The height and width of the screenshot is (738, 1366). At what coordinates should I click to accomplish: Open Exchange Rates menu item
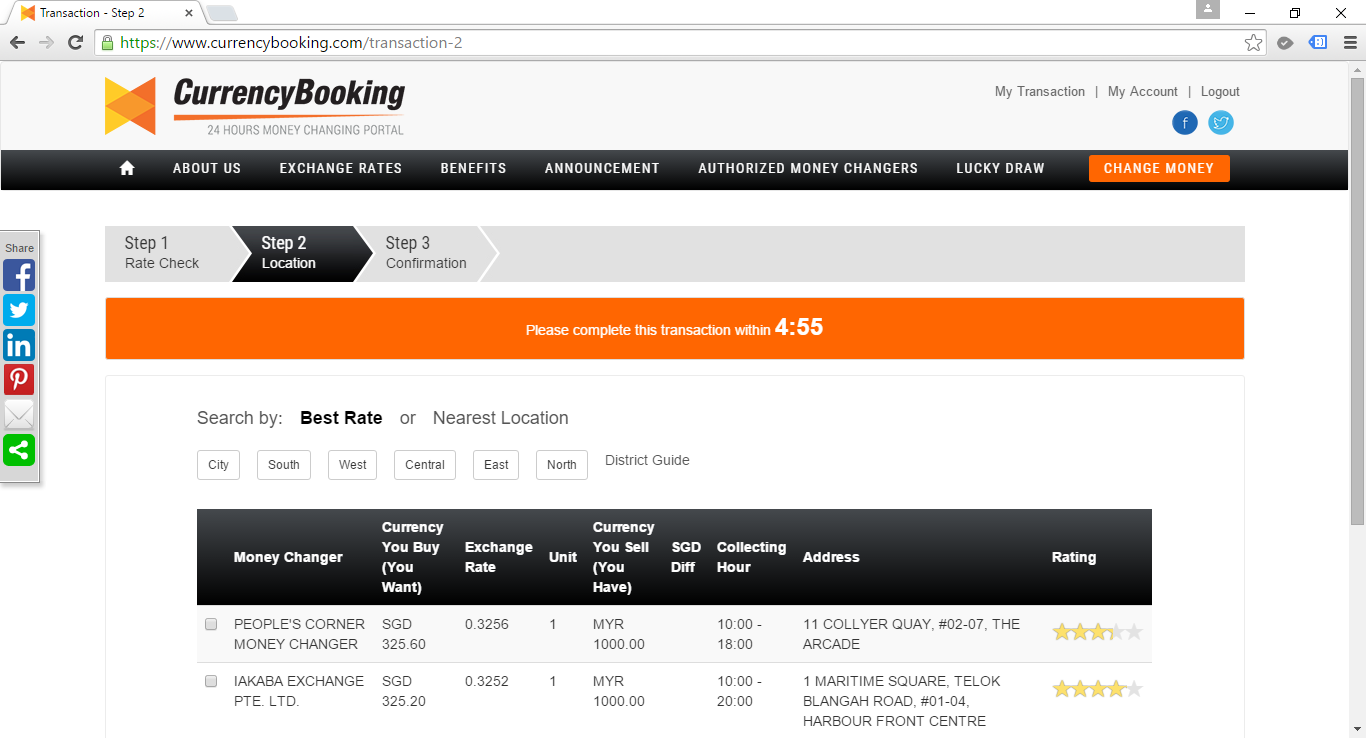click(340, 168)
